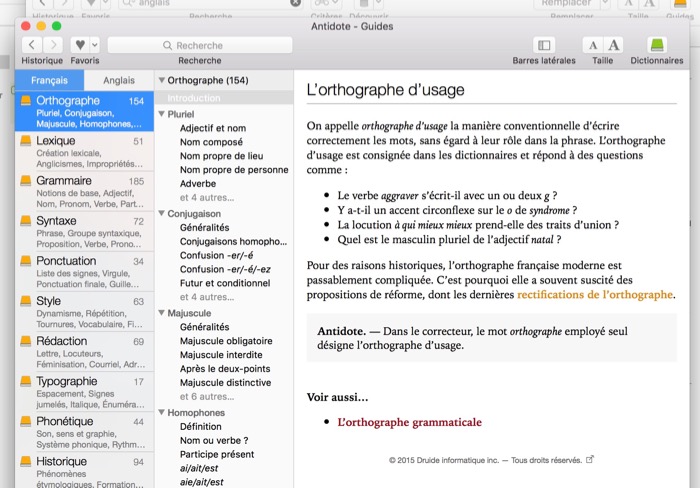Open the Dictionnaires green book icon
Screen dimensions: 700x488
click(657, 45)
